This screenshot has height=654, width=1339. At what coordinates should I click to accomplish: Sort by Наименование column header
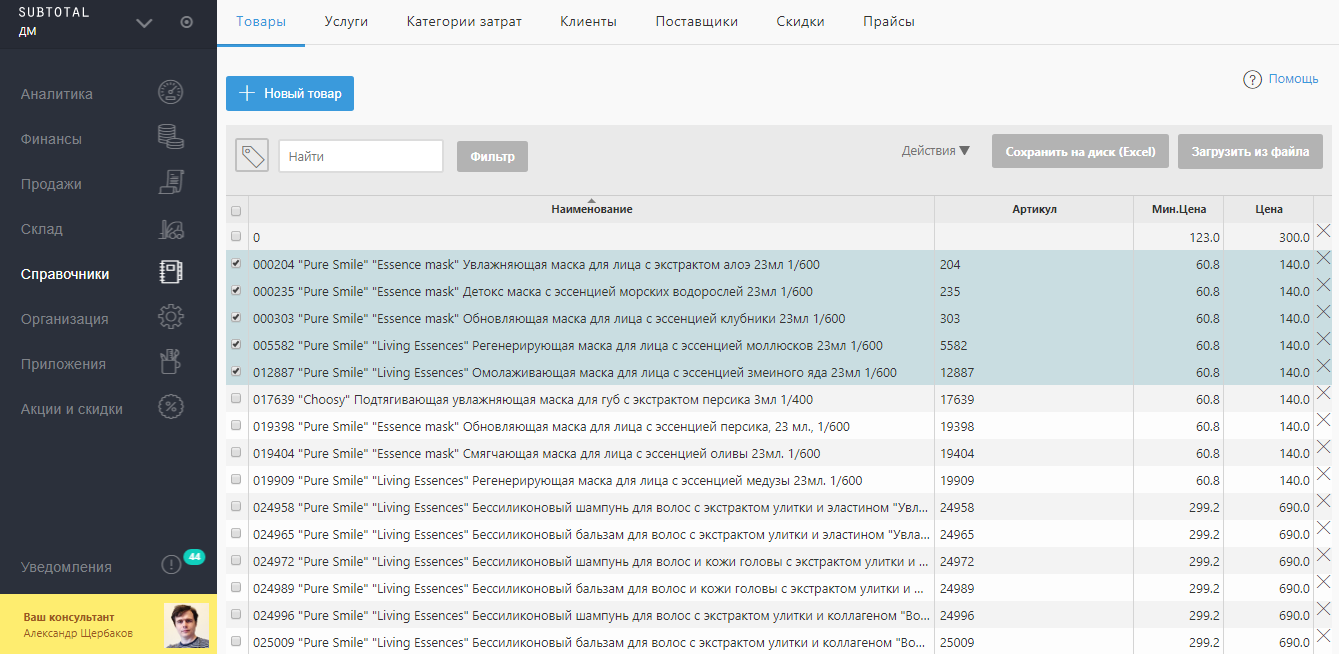point(591,209)
